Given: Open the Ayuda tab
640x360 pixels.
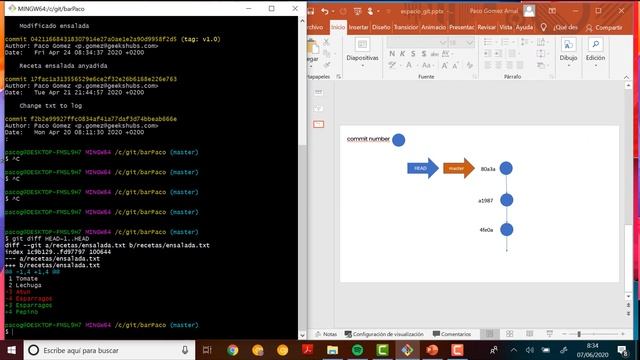Looking at the screenshot, I should coord(524,27).
